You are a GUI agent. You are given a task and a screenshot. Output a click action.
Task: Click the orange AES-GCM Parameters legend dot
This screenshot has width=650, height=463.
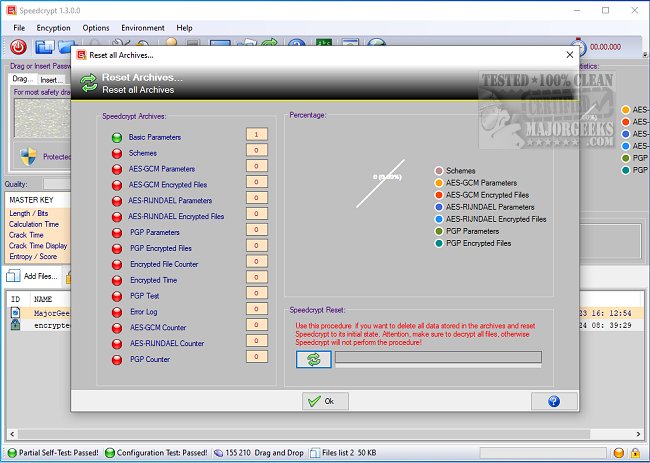pyautogui.click(x=439, y=183)
